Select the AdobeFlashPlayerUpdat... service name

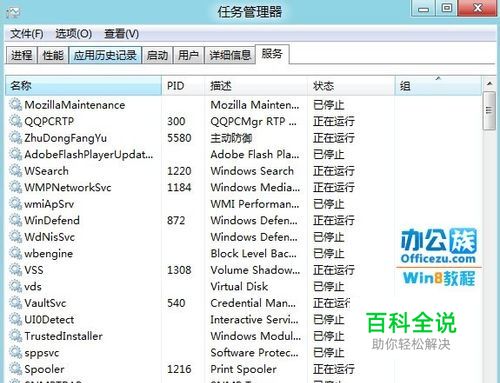(x=89, y=154)
